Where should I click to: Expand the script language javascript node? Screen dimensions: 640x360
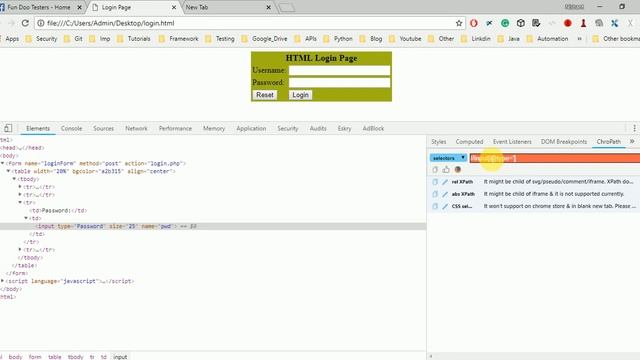2,281
